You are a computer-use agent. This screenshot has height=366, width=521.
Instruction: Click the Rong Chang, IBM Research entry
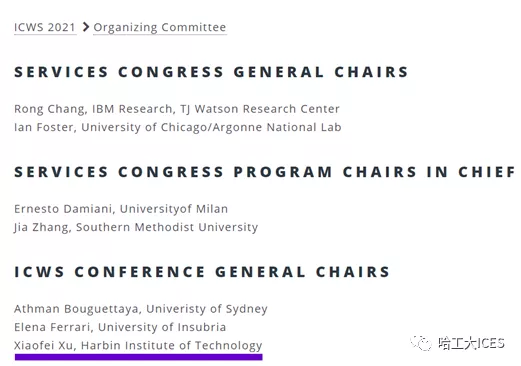(177, 109)
